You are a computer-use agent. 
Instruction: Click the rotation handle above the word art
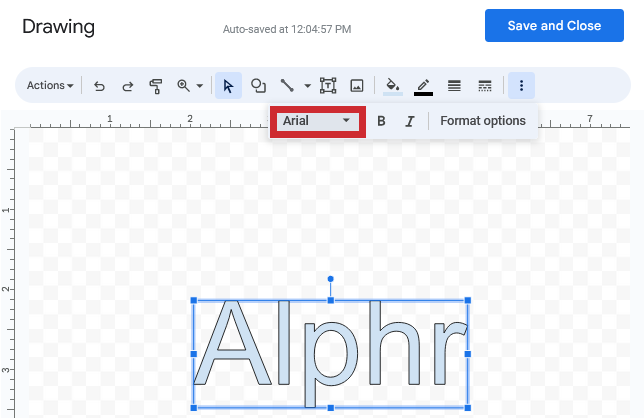pos(331,279)
